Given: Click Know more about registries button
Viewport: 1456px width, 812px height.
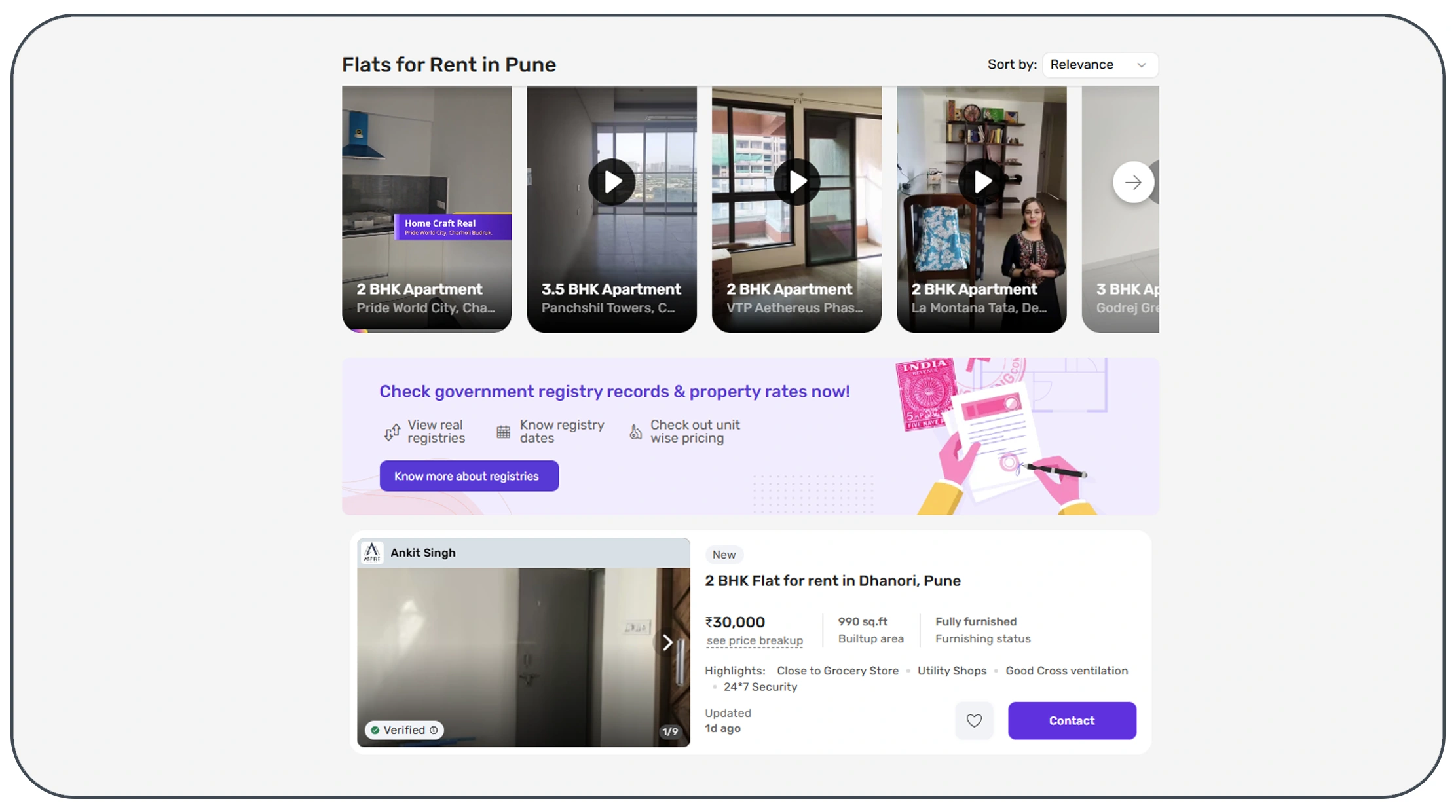Looking at the screenshot, I should pyautogui.click(x=469, y=476).
